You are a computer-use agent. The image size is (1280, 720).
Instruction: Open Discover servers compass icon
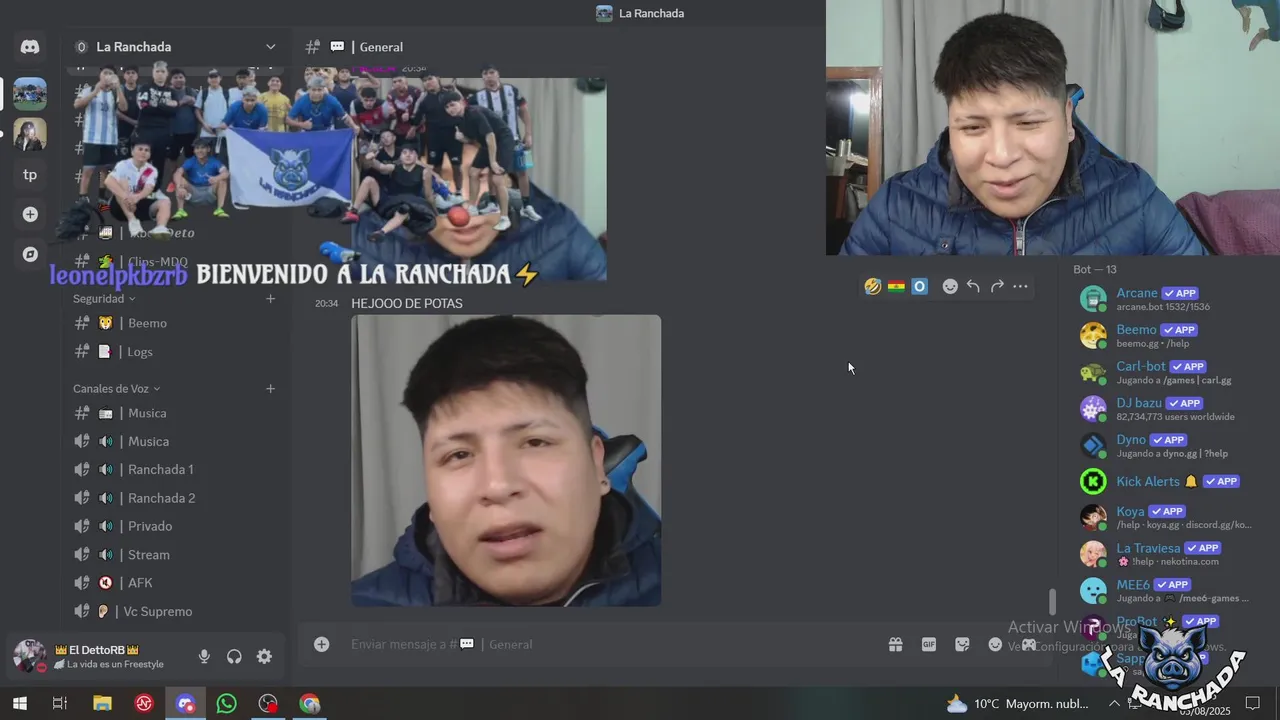tap(30, 254)
